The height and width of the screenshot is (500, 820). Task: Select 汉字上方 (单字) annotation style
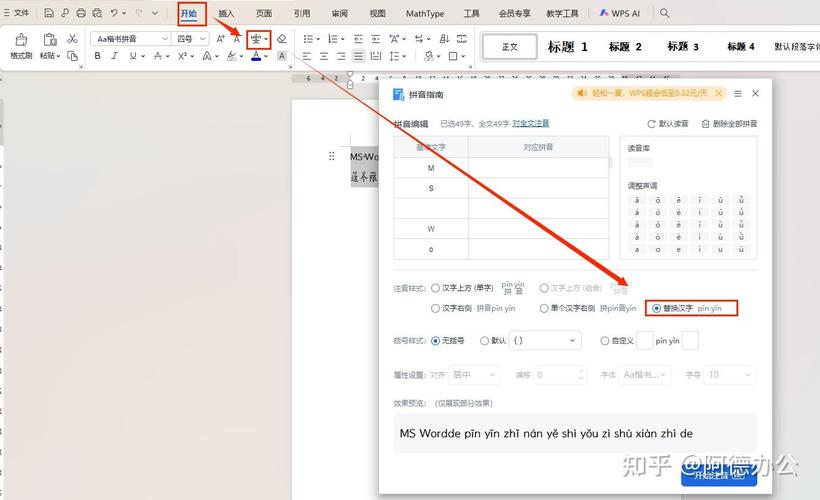[435, 288]
